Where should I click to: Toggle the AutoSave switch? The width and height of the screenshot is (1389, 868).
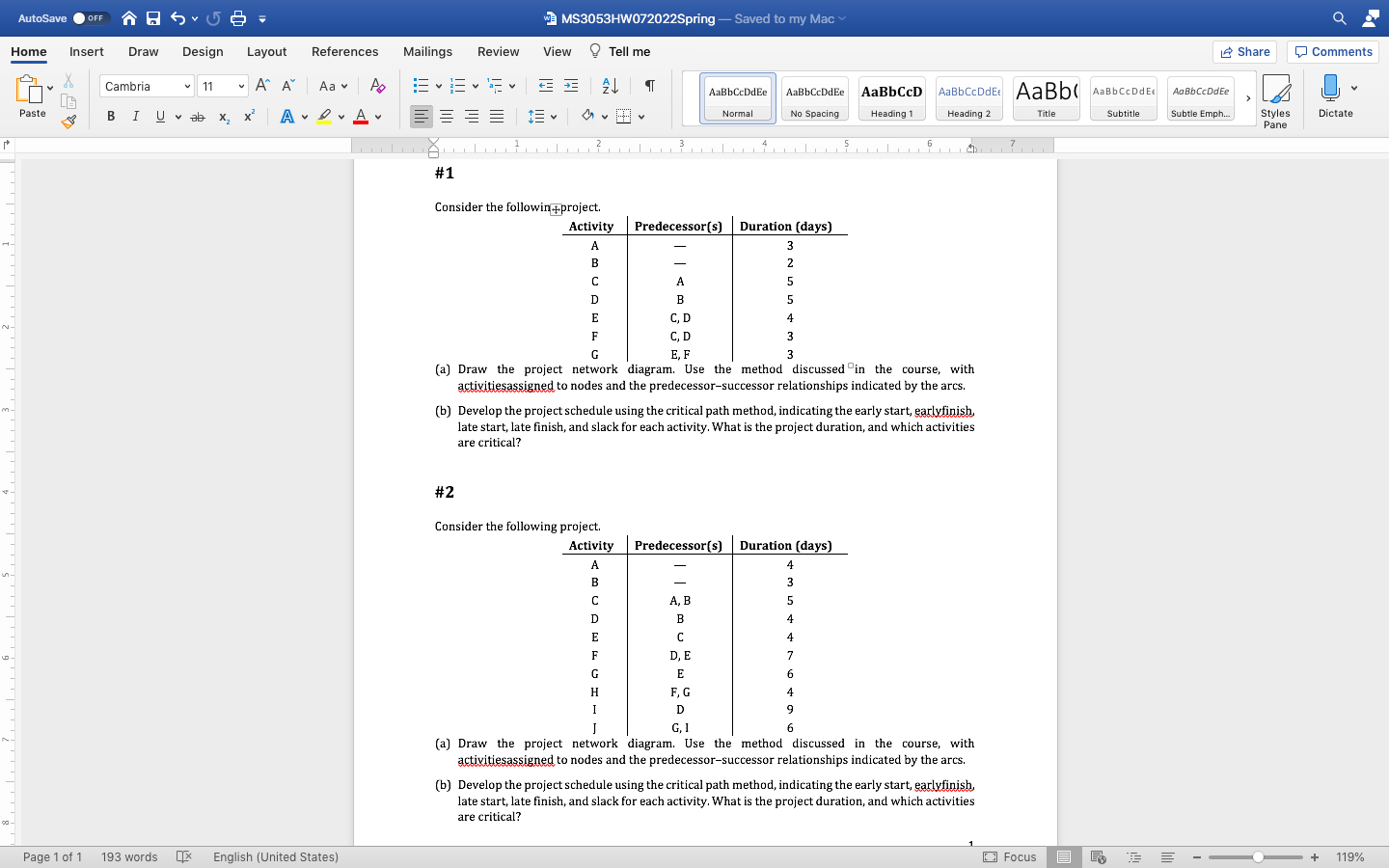point(91,18)
